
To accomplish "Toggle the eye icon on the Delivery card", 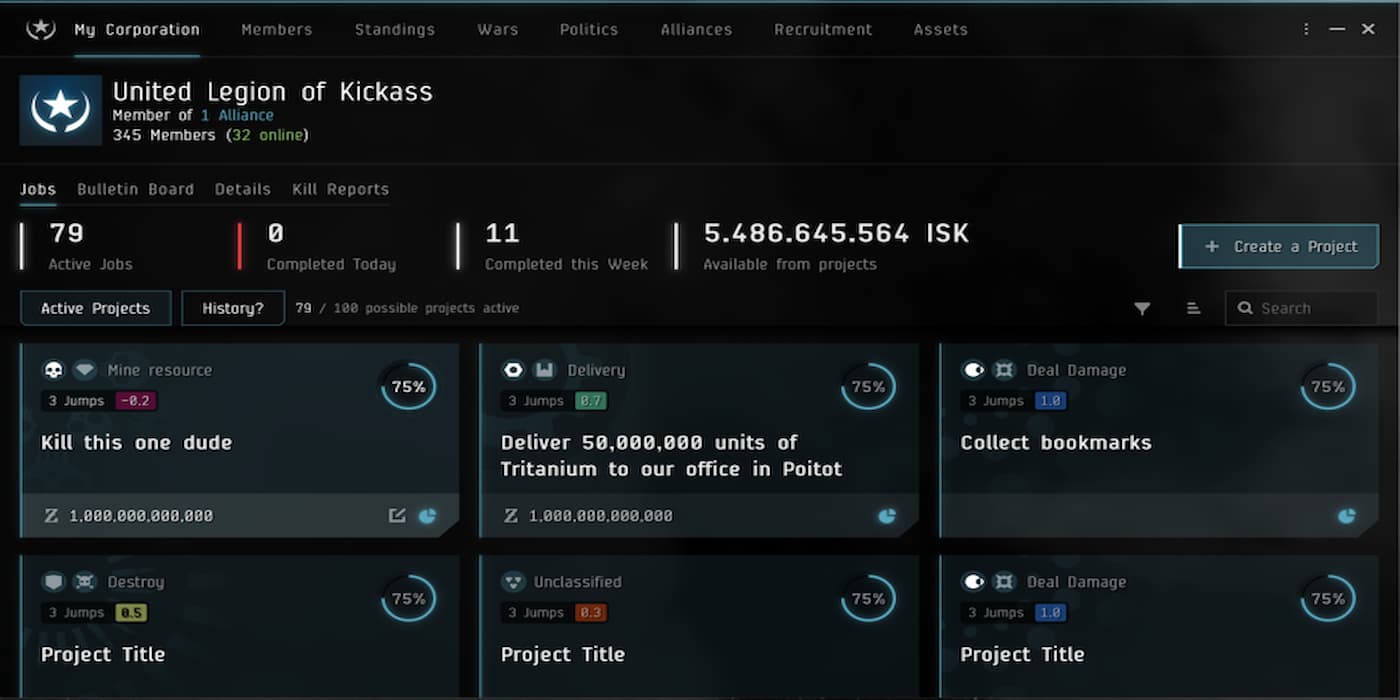I will click(x=513, y=370).
